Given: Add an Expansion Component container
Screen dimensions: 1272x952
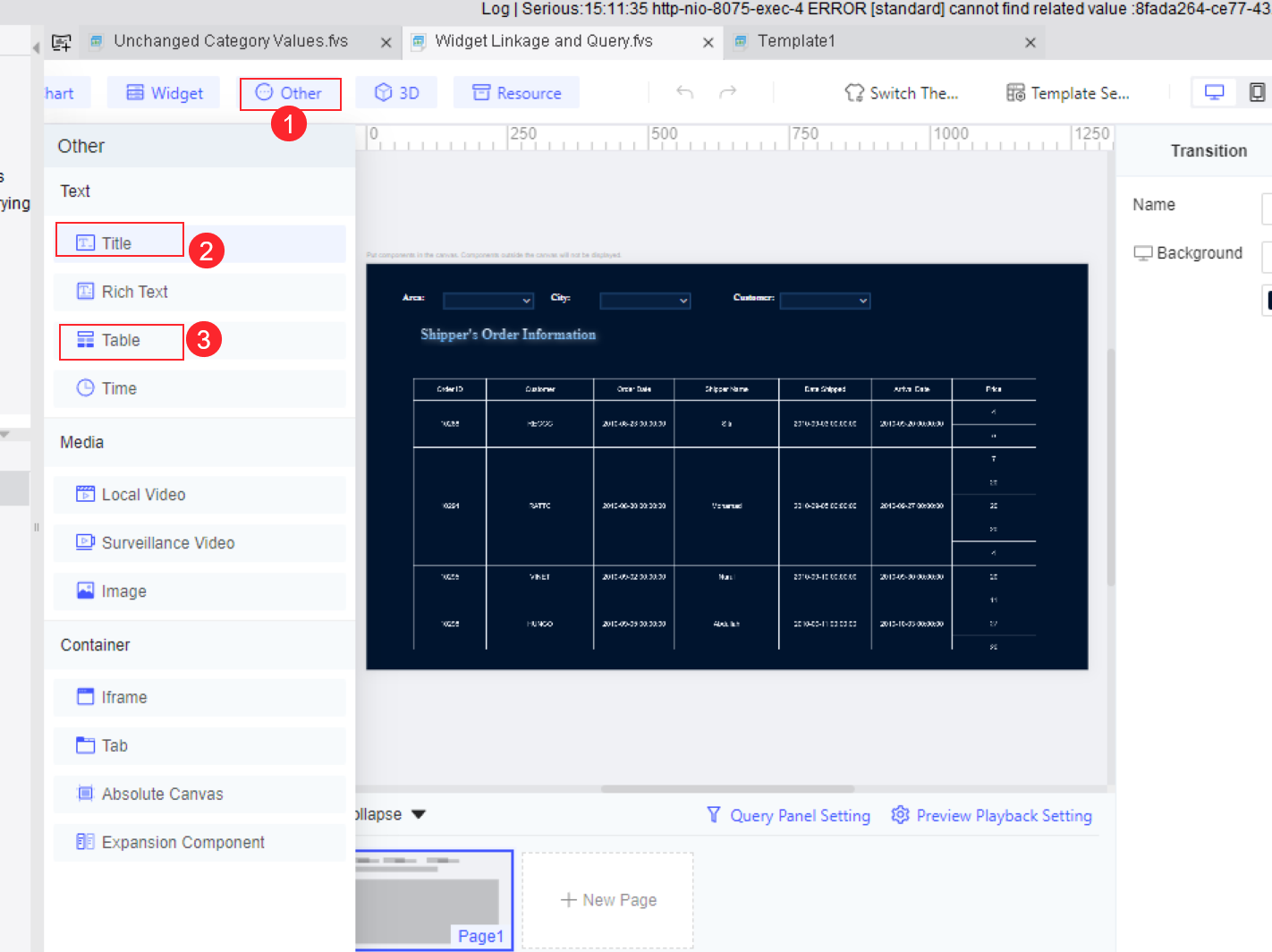Looking at the screenshot, I should coord(199,842).
